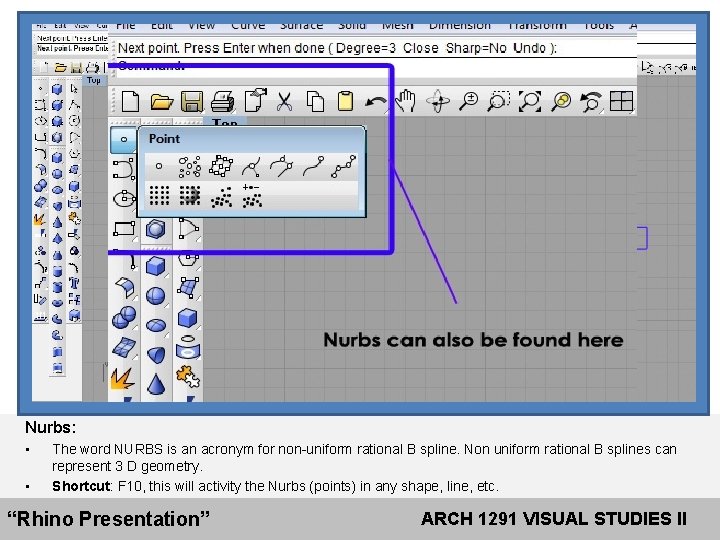Select the surface from corner points icon
The width and height of the screenshot is (720, 540).
[x=188, y=287]
